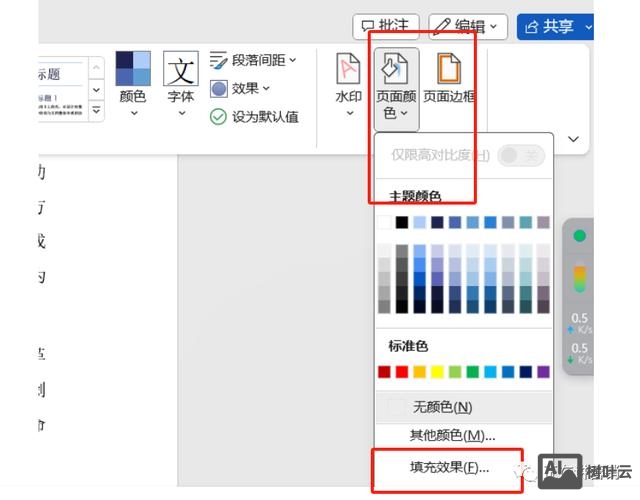
Task: Open the 页面边框 page borders tool
Action: pos(449,78)
